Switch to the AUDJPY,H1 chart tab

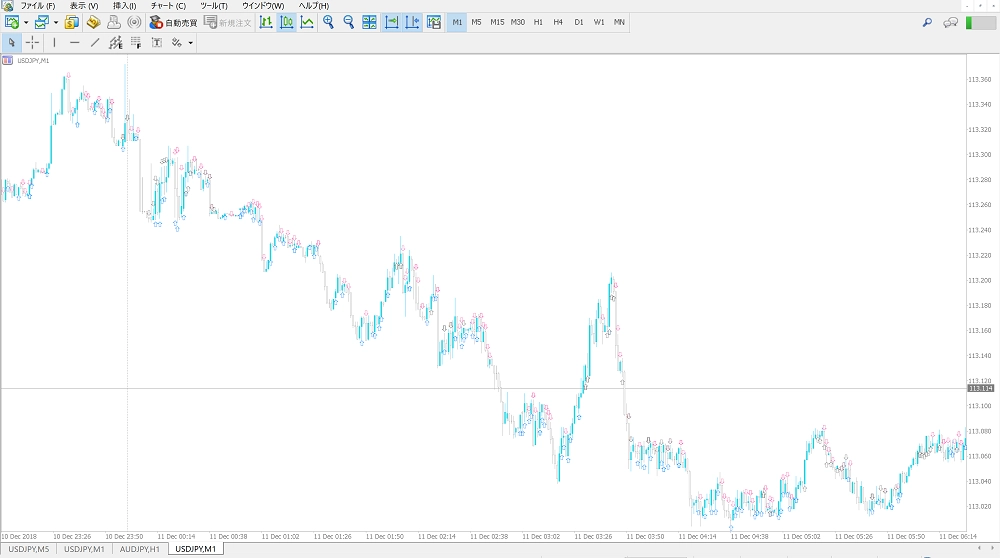[140, 549]
